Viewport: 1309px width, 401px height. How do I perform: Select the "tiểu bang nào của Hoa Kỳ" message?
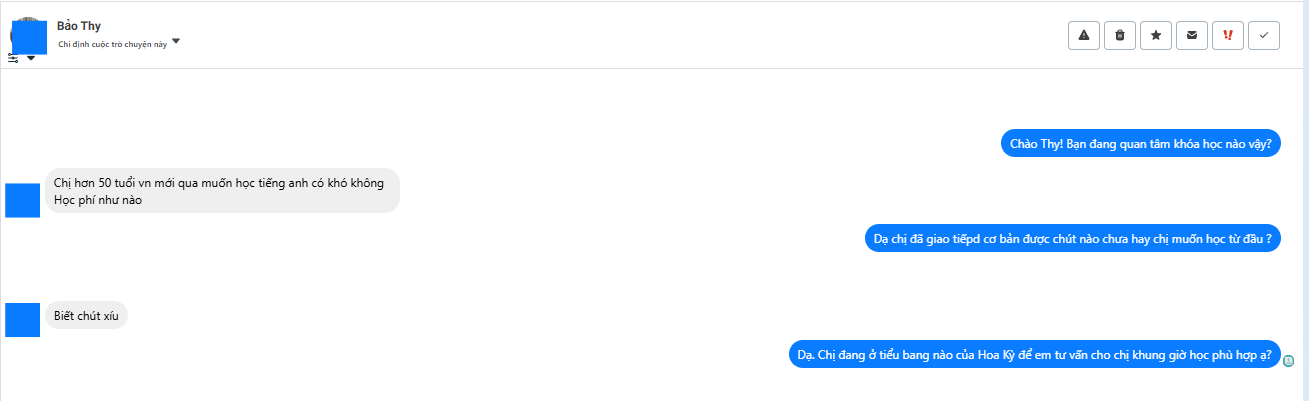coord(1034,354)
